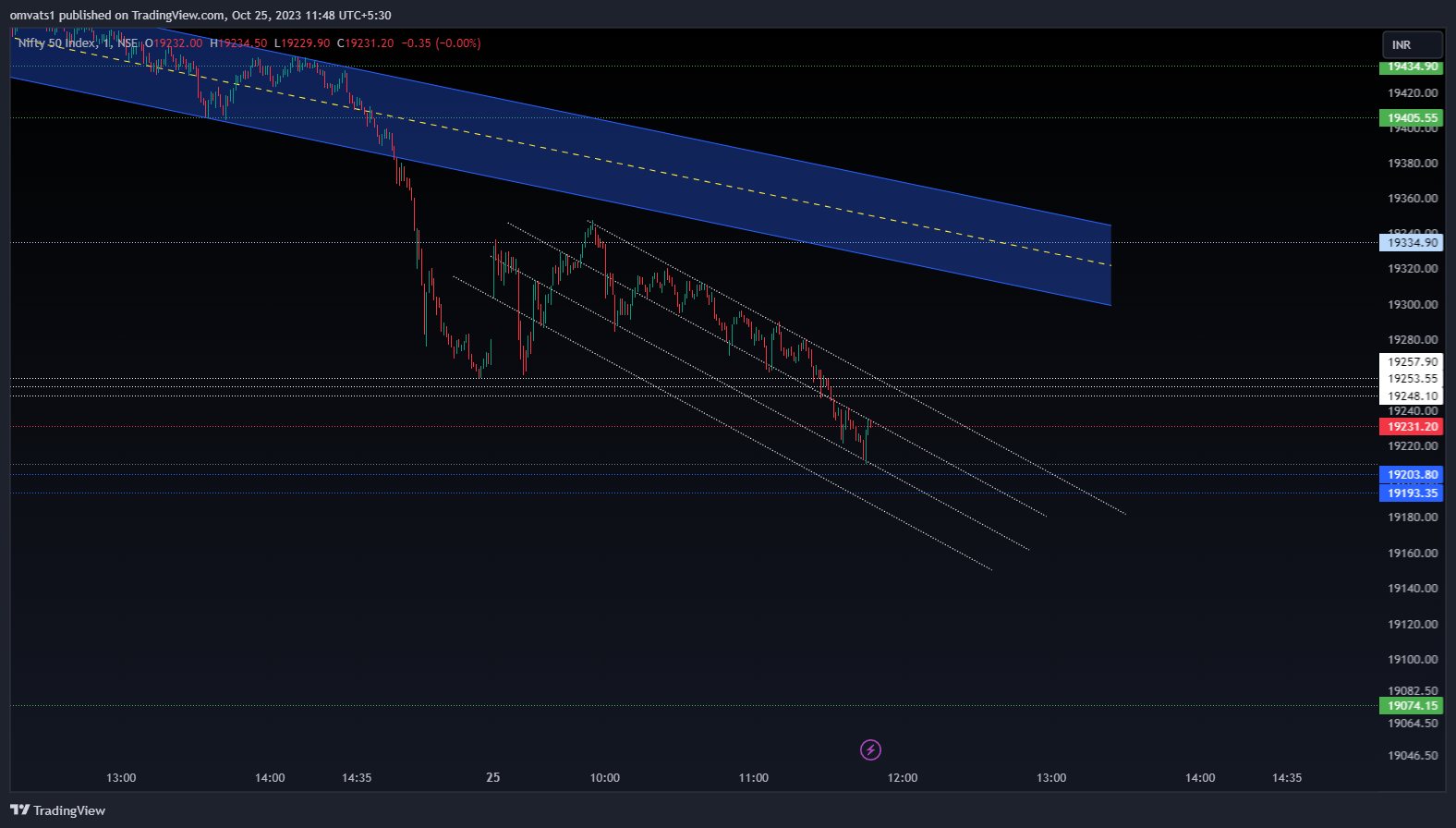Click the price scale value 19046.50
Viewport: 1456px width, 828px height.
click(1413, 756)
